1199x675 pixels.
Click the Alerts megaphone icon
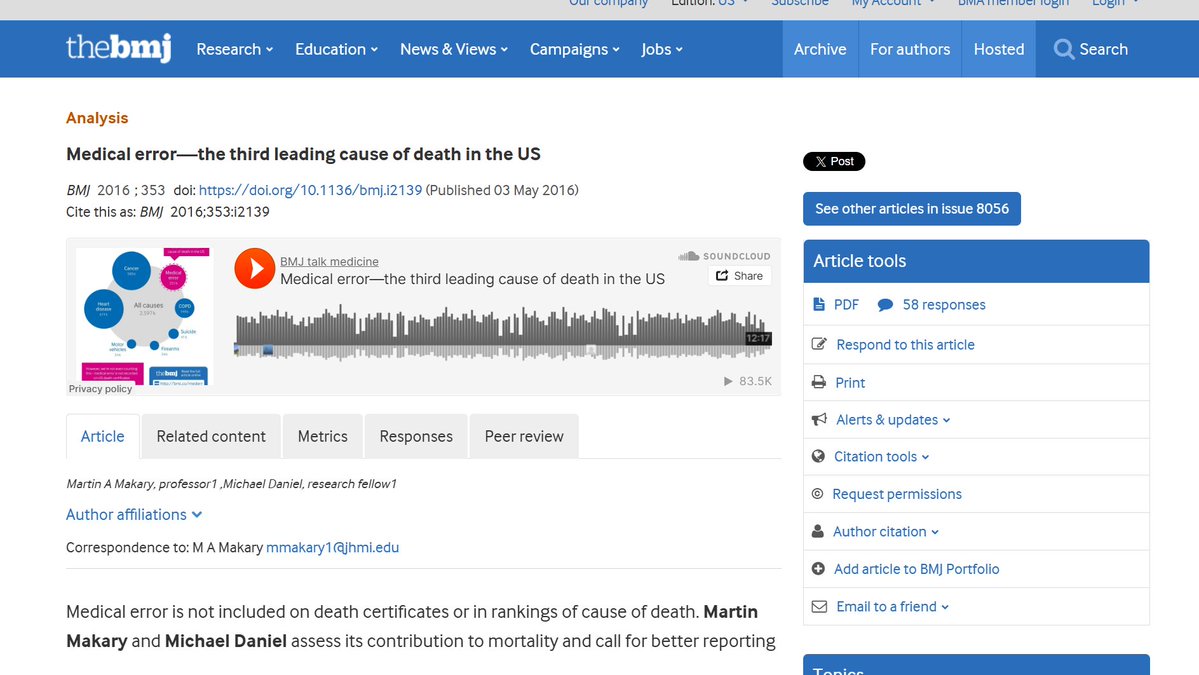819,419
